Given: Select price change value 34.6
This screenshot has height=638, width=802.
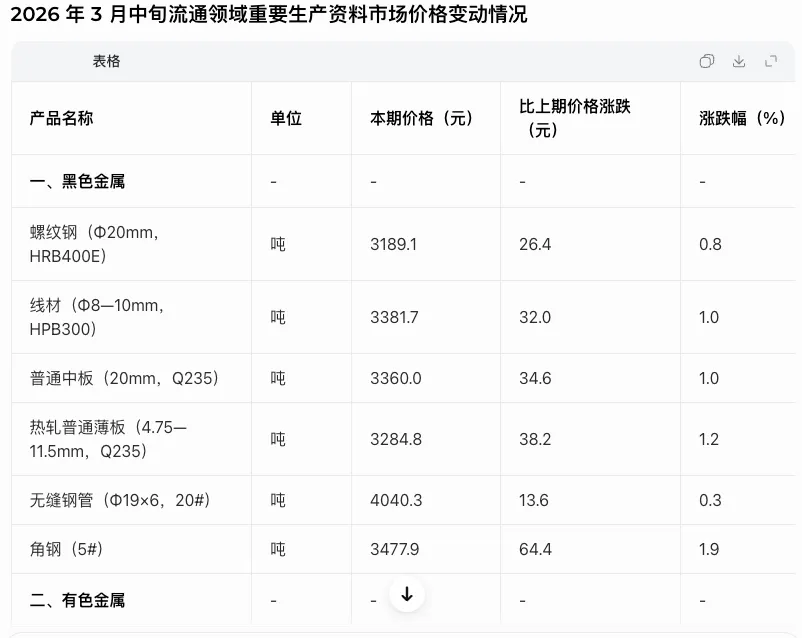Looking at the screenshot, I should (x=535, y=378).
